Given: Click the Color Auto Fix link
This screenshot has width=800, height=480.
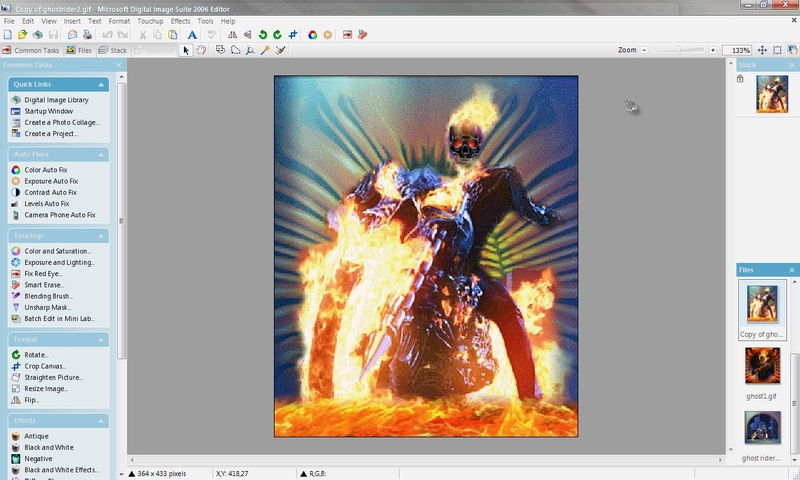Looking at the screenshot, I should 45,170.
